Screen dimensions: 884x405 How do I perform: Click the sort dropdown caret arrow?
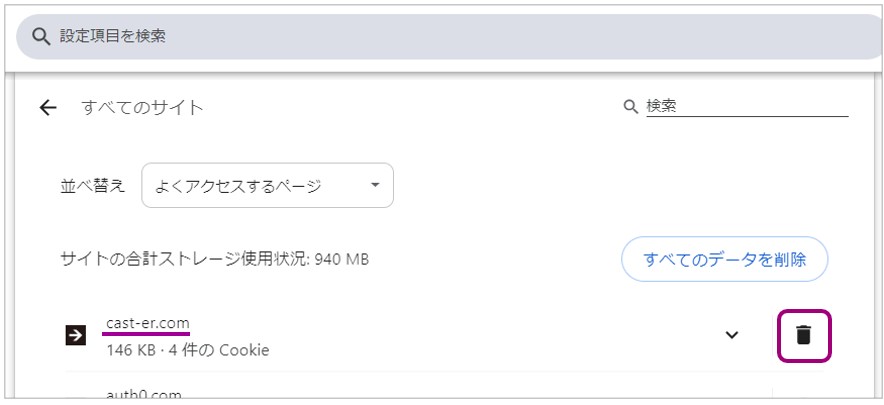coord(375,186)
